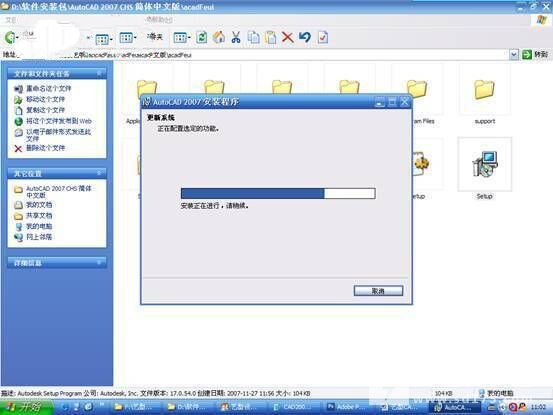Click the red X Delete toolbar icon

288,37
